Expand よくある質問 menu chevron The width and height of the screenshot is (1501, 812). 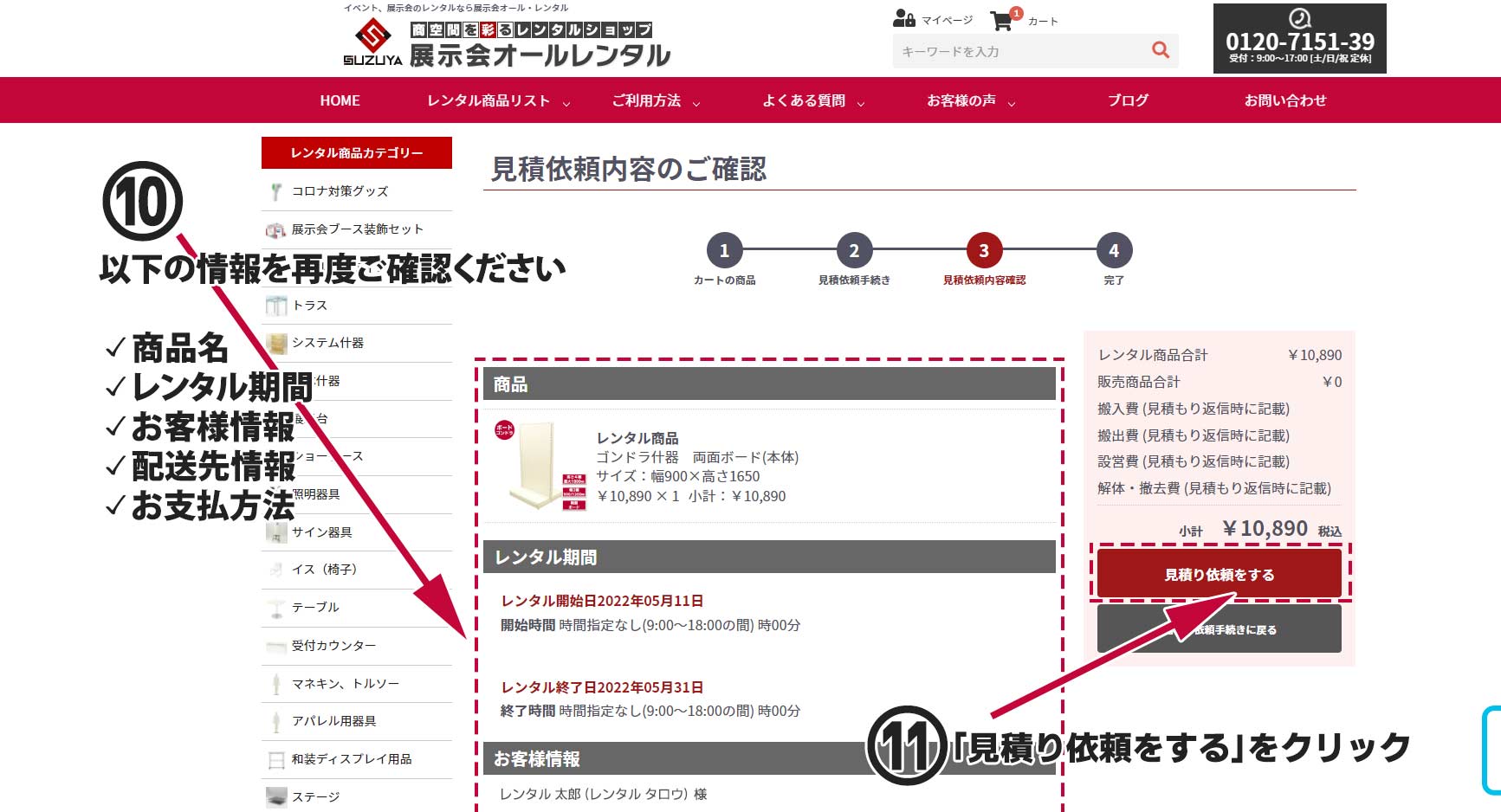pos(861,103)
